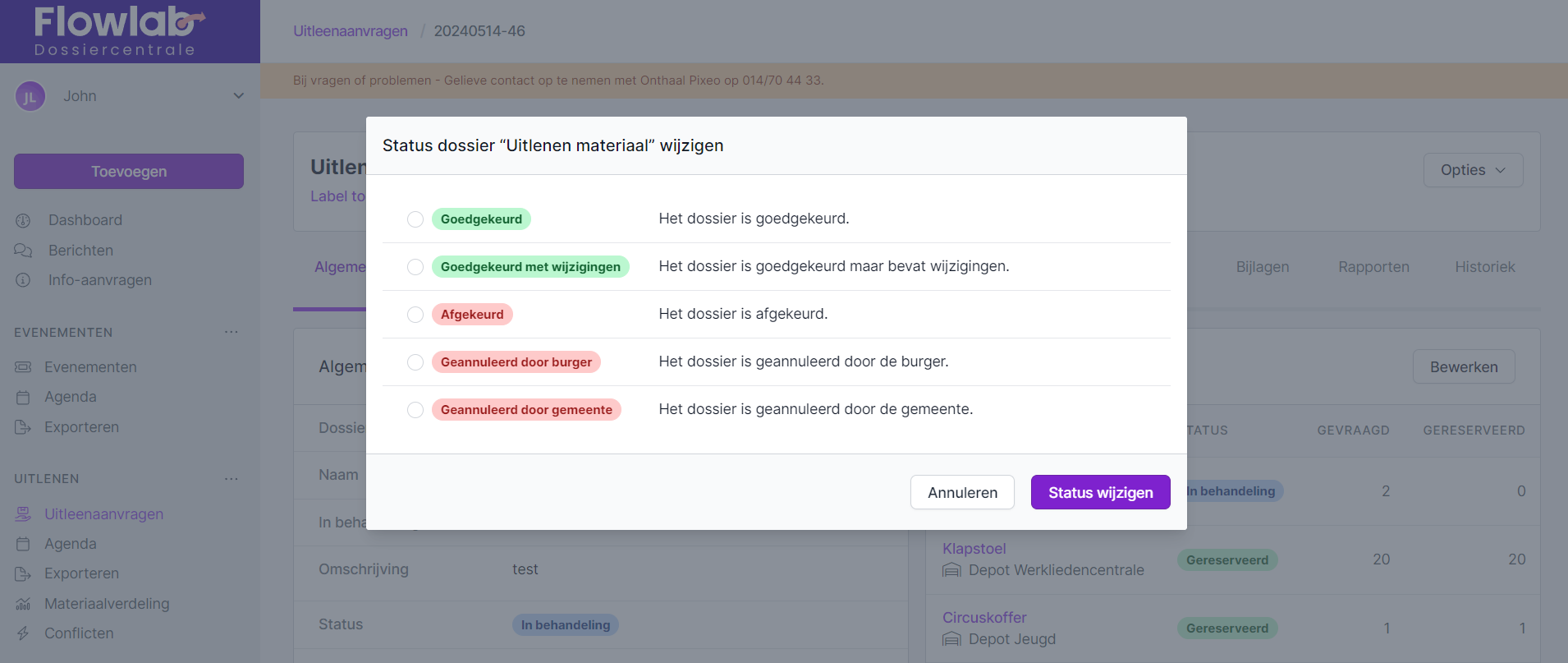Open the Evenementen section three-dot menu
The image size is (1568, 663).
(x=232, y=333)
